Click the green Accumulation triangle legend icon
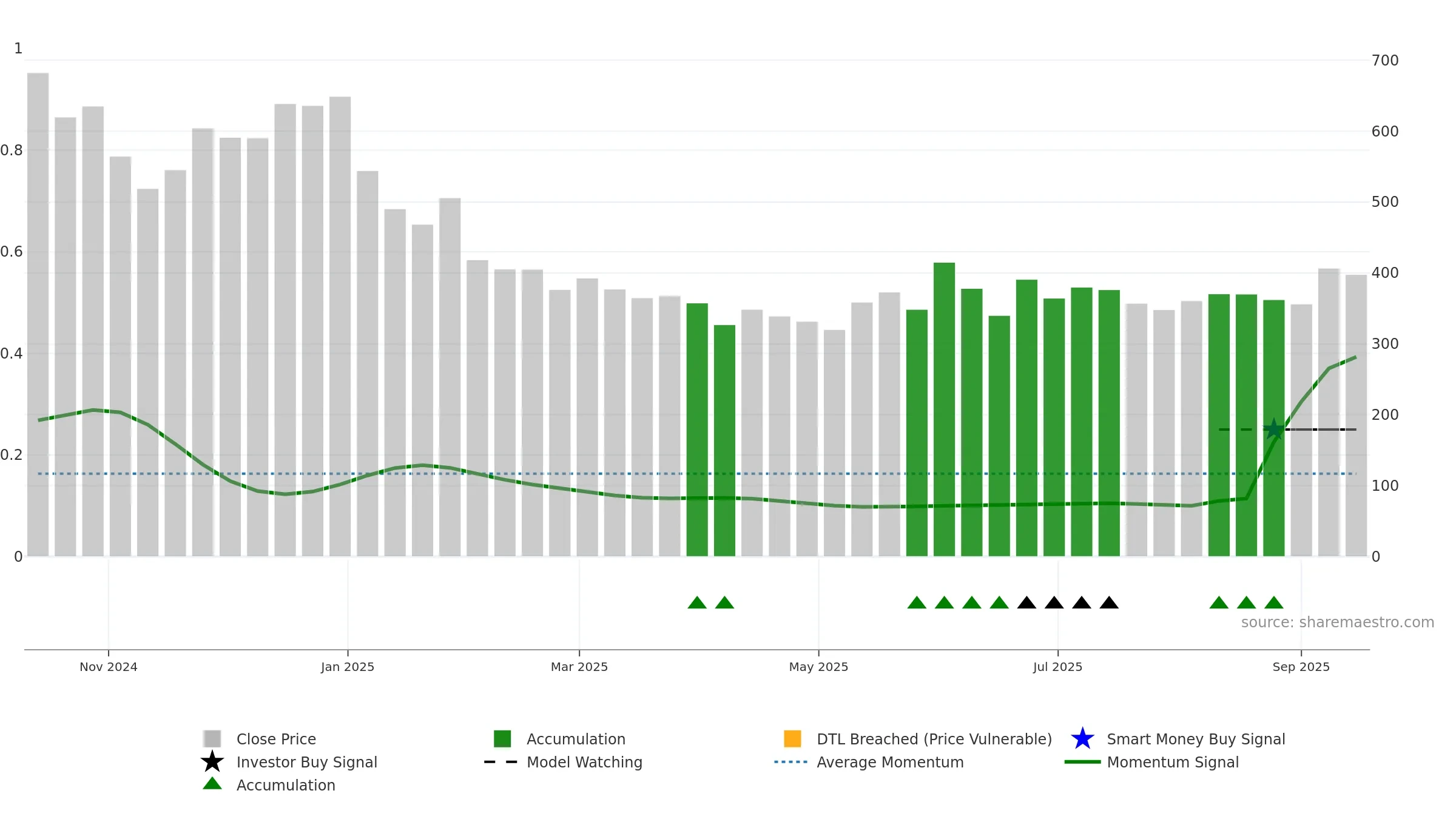The image size is (1456, 819). (212, 783)
